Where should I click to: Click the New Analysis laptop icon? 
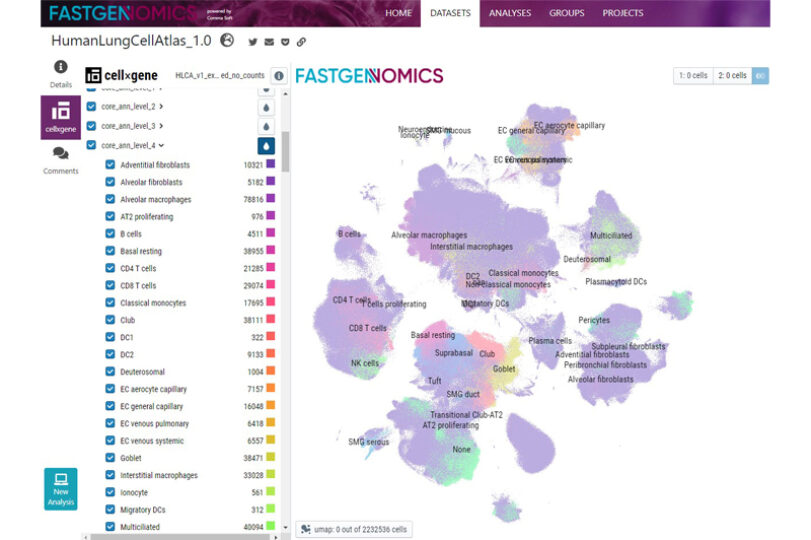(x=61, y=479)
